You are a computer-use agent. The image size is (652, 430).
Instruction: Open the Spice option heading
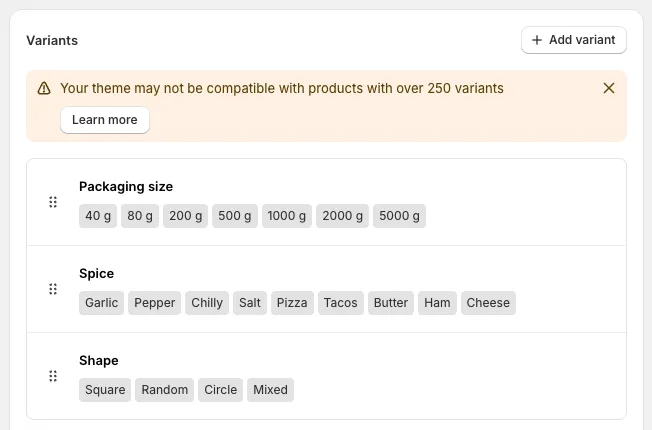96,274
